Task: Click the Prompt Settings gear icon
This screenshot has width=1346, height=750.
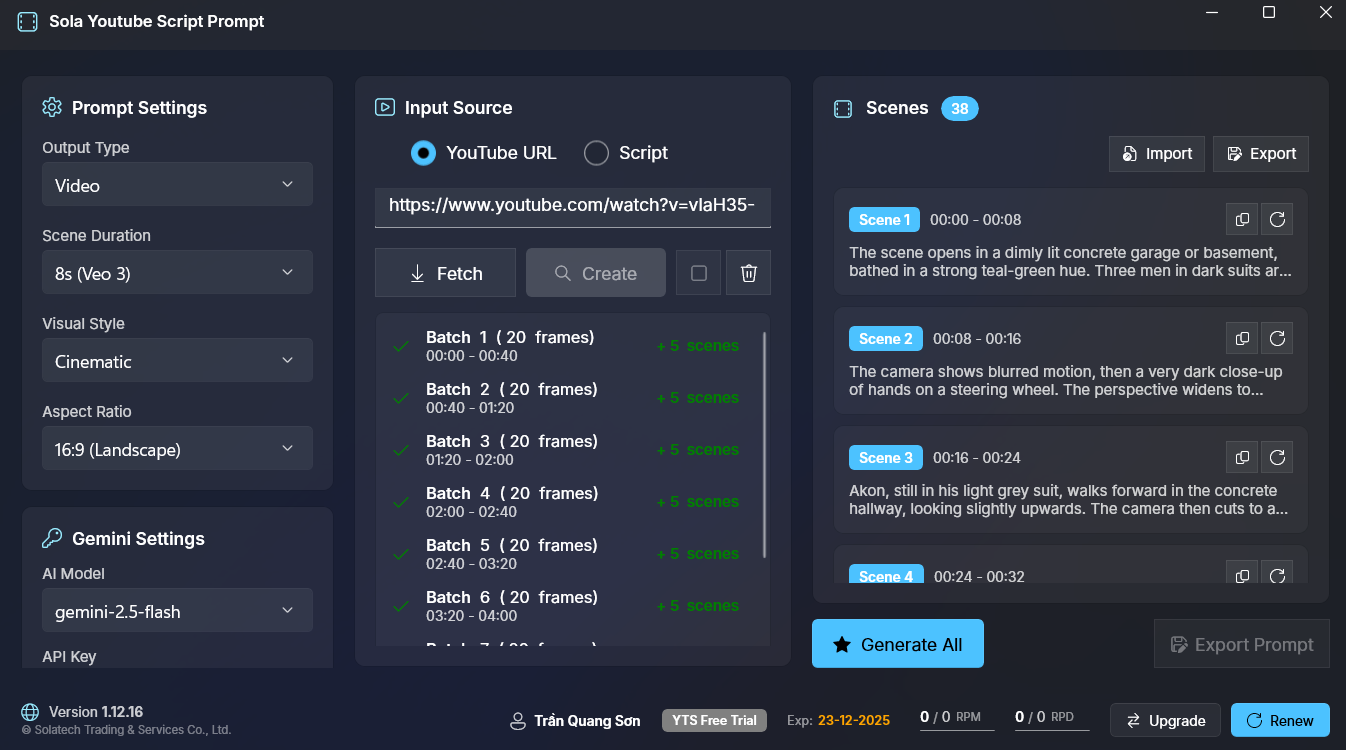Action: click(52, 107)
